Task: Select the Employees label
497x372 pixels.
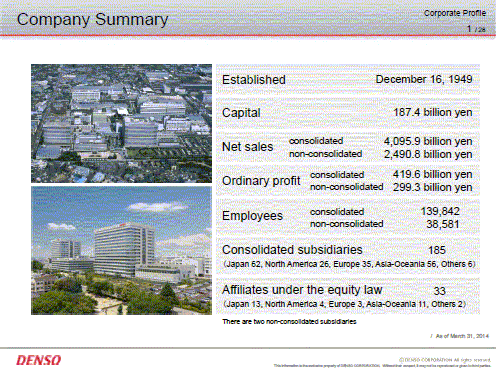Action: click(252, 216)
